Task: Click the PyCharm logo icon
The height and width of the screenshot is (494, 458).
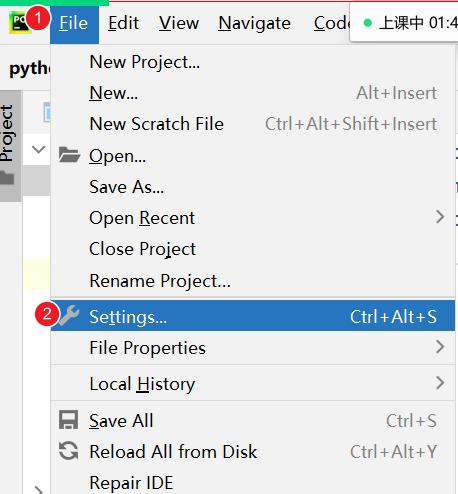Action: (x=19, y=23)
